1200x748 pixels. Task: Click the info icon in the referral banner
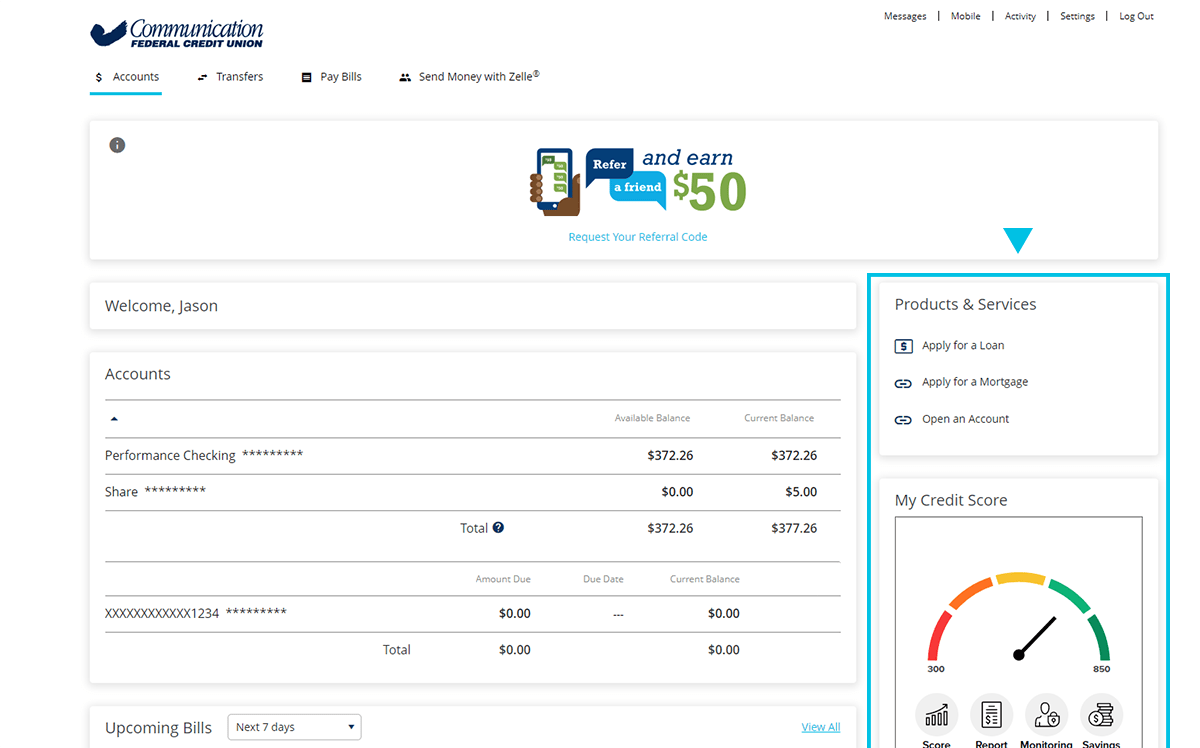point(117,144)
